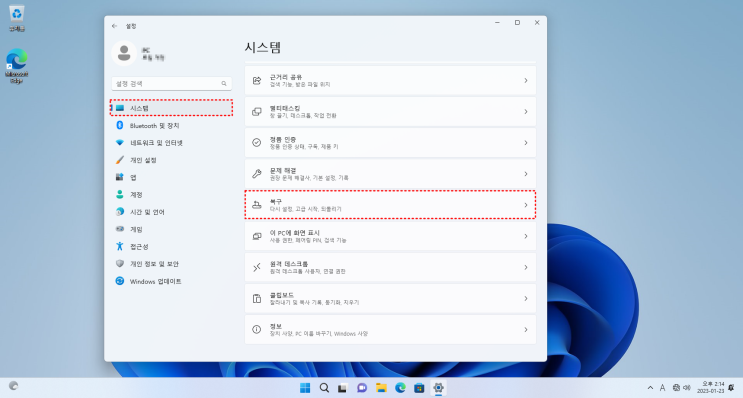Show hidden tray icons chevron

pos(650,388)
